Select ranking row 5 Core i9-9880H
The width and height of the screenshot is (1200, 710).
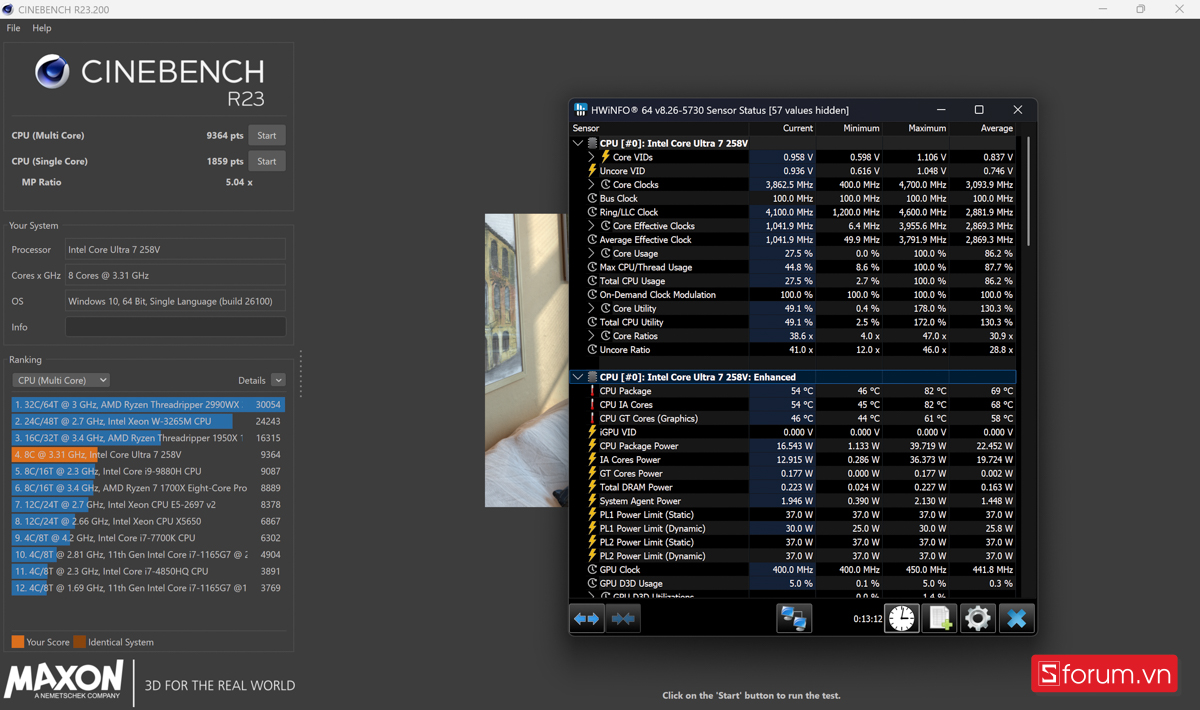pos(148,471)
